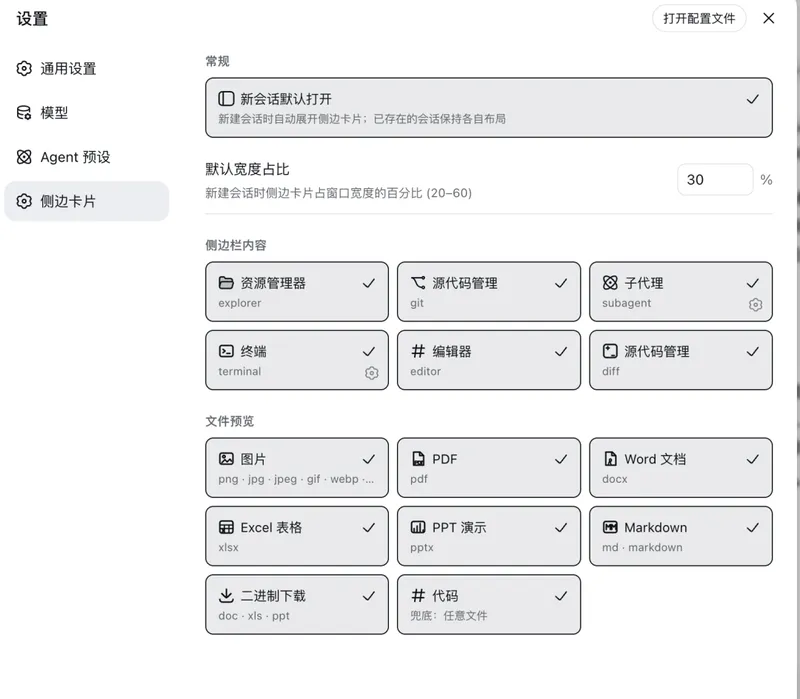Click the terminal icon beside 终端
The image size is (800, 699).
coord(226,351)
